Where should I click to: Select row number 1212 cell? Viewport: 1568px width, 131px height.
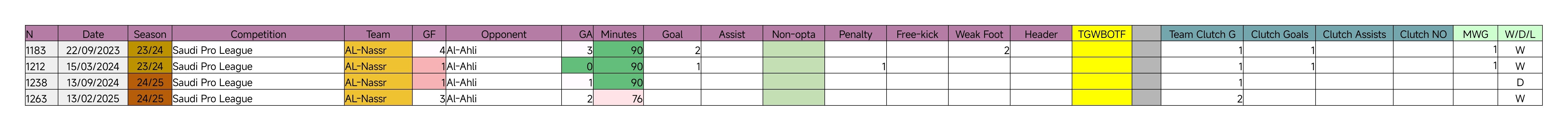click(41, 66)
